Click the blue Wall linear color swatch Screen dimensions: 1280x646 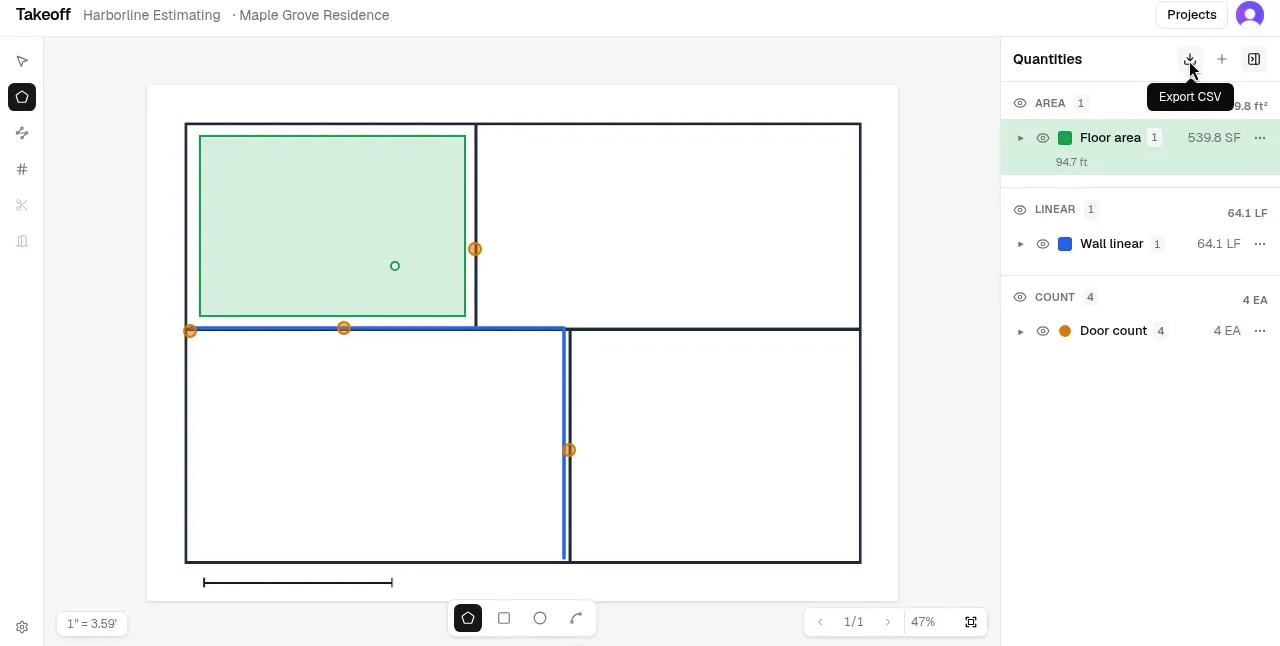click(1065, 244)
